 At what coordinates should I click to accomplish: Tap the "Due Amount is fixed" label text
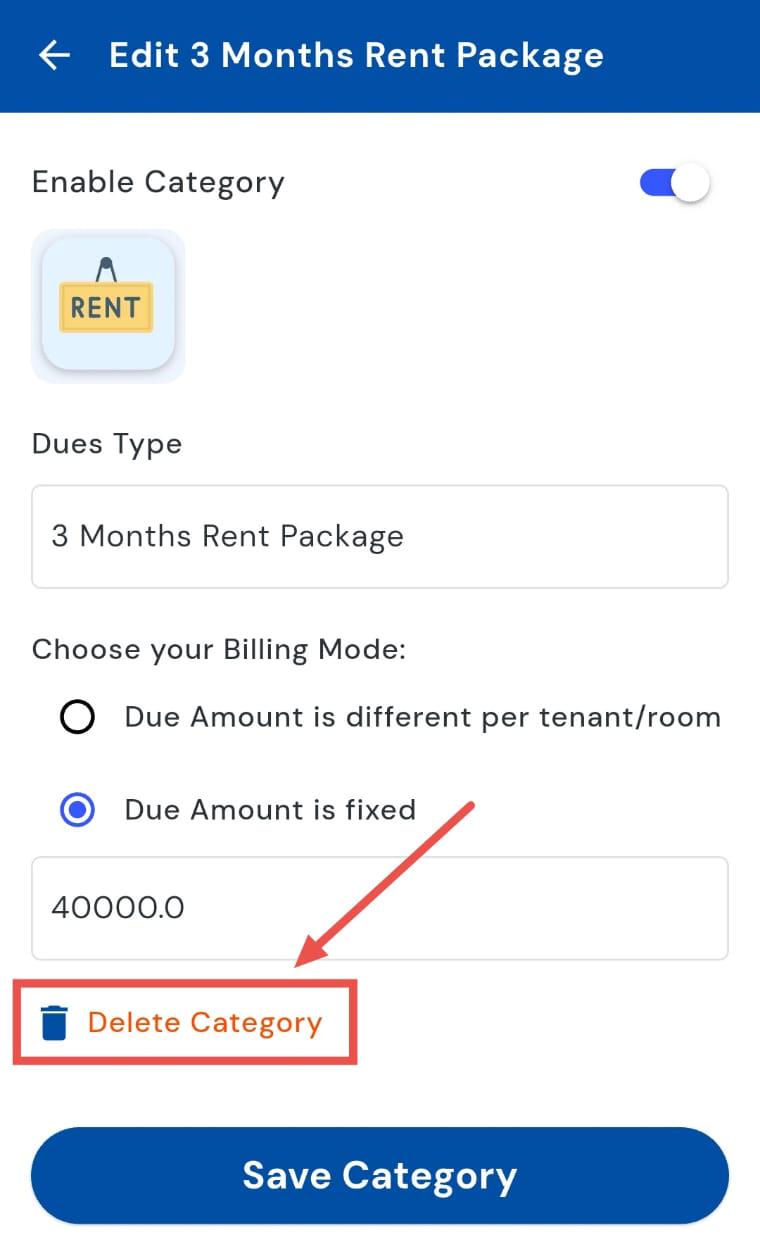(x=270, y=809)
